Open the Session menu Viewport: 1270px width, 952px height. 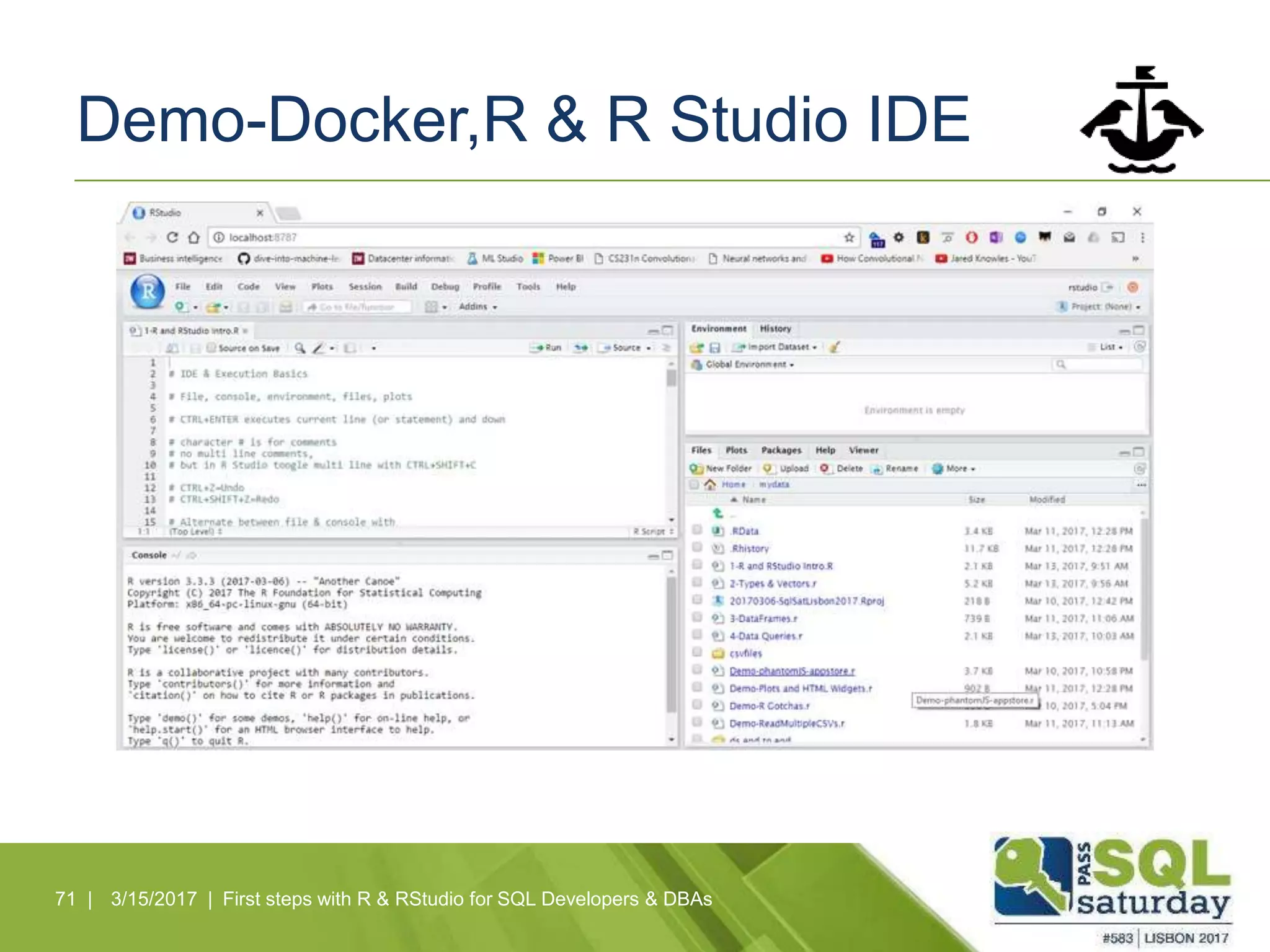[365, 286]
